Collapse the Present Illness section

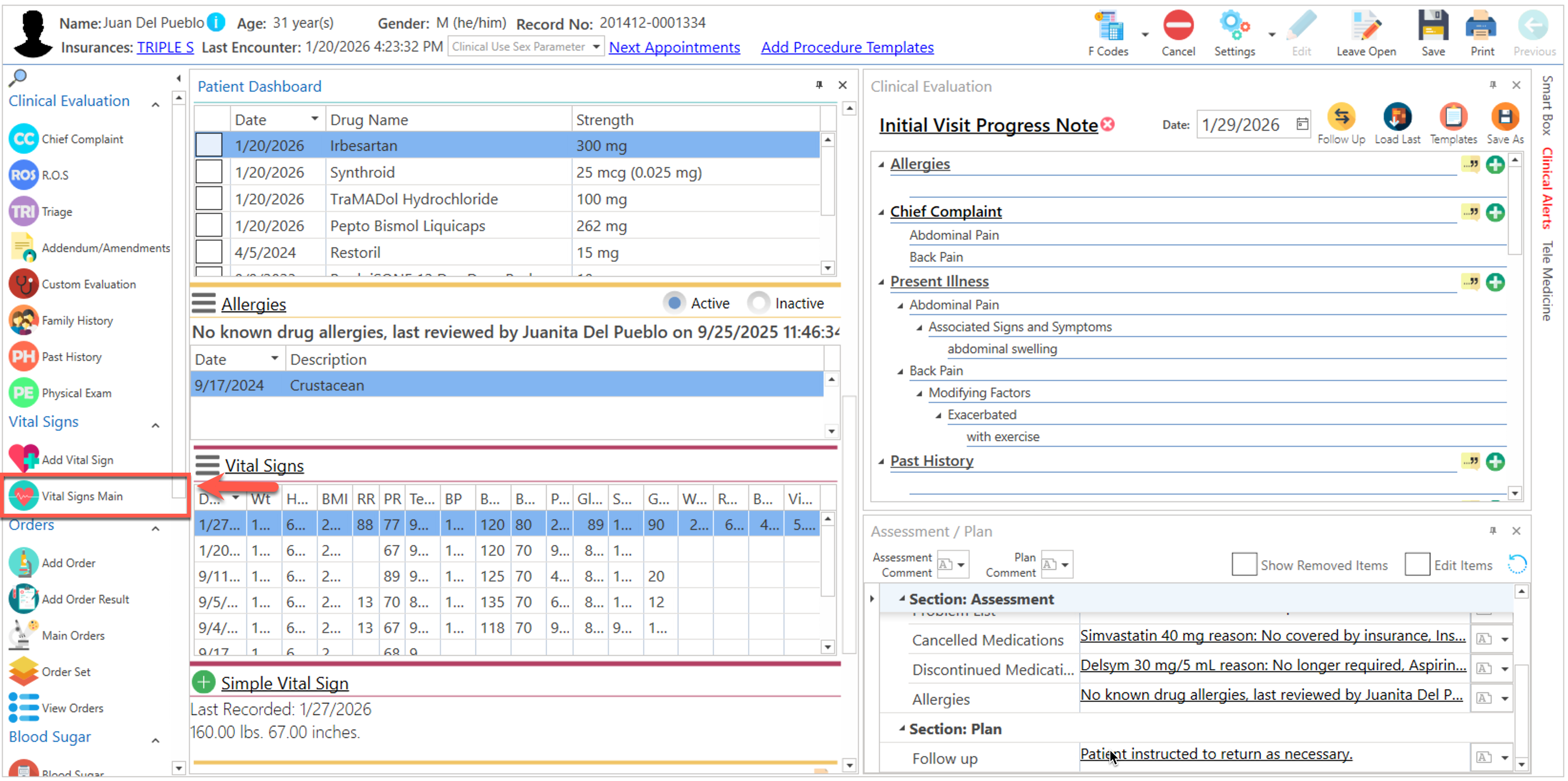coord(881,282)
